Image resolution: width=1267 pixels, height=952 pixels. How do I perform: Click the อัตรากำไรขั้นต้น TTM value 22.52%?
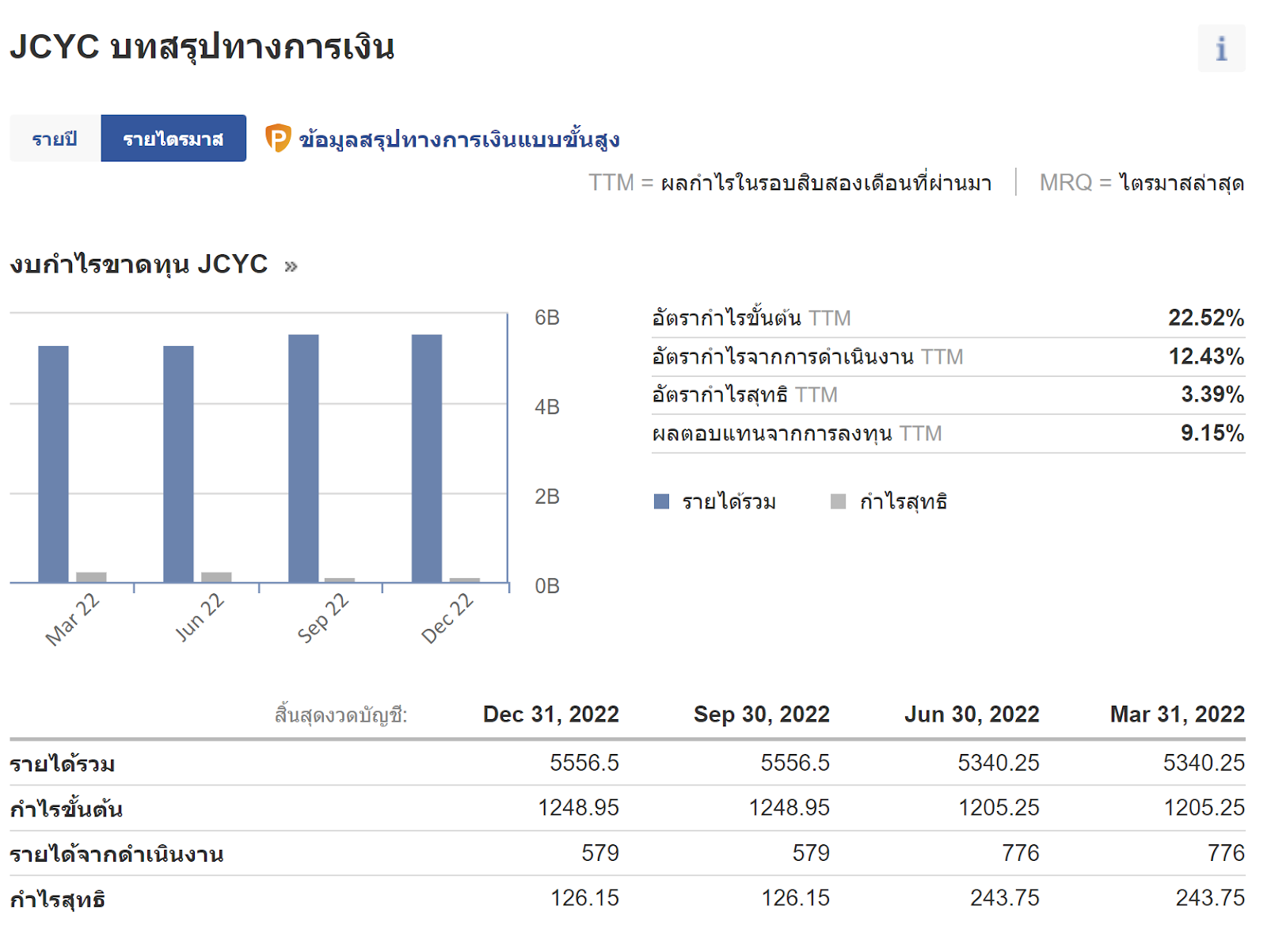click(1205, 318)
